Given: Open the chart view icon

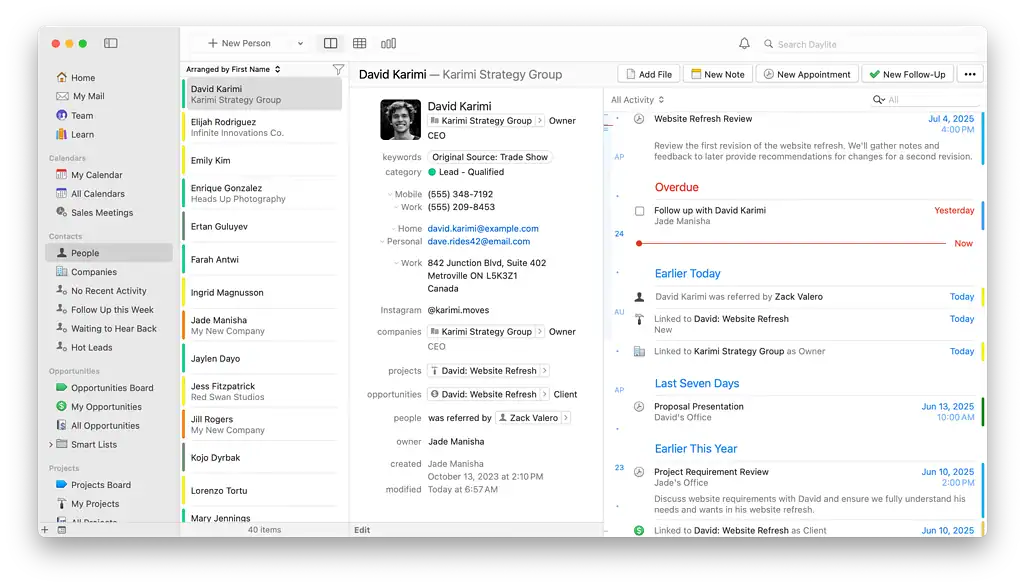Looking at the screenshot, I should tap(388, 43).
